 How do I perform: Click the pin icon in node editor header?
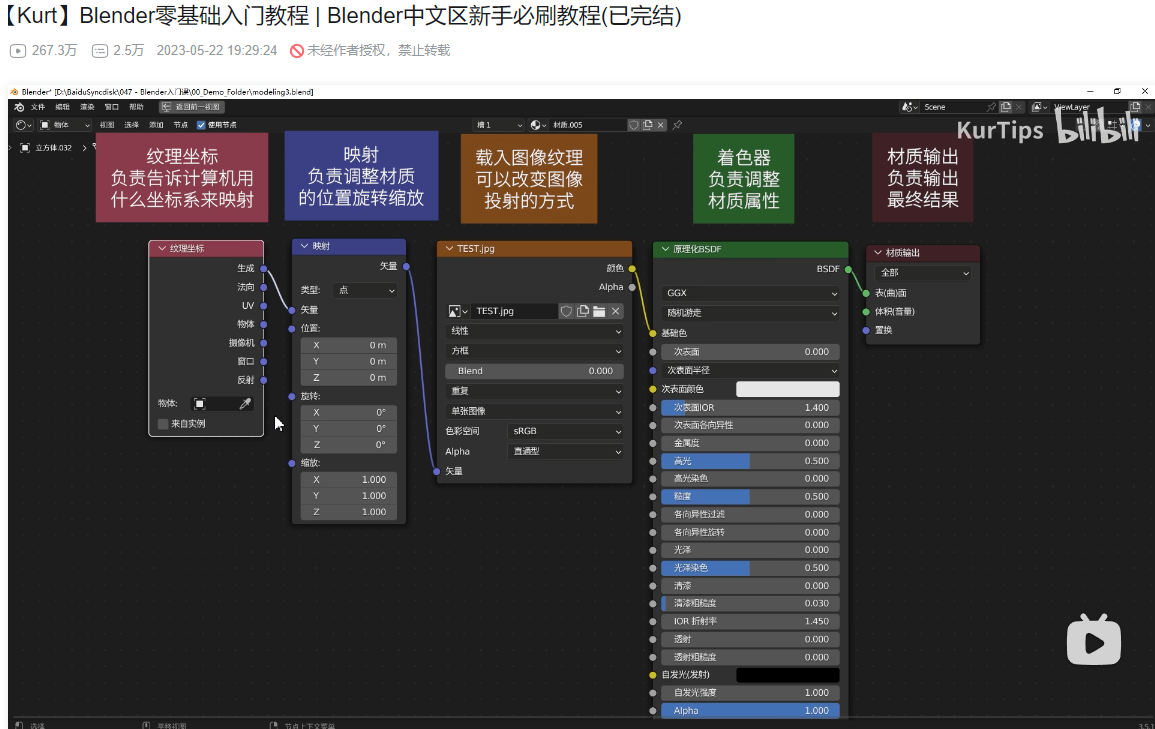click(x=677, y=125)
